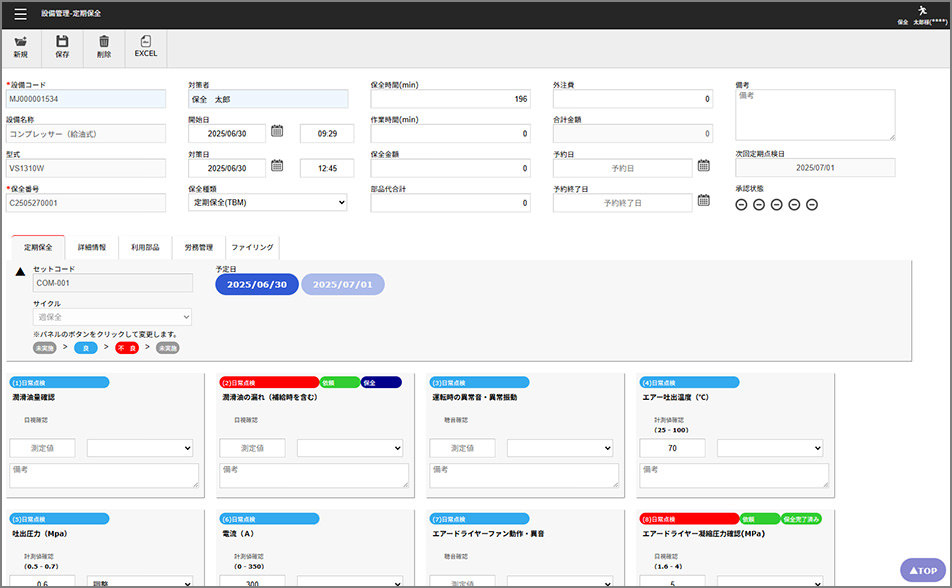This screenshot has height=588, width=952.
Task: Toggle status on red (8)日常点検 header
Action: click(689, 519)
